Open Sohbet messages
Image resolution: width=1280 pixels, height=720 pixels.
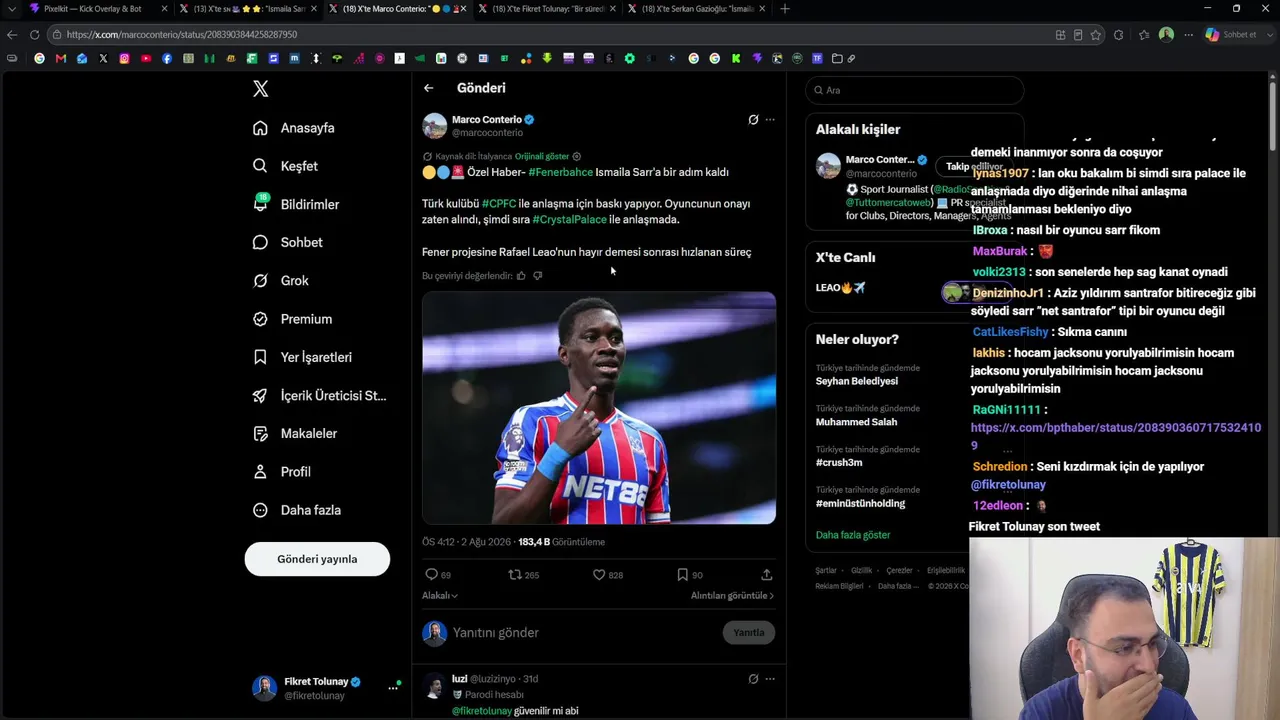[287, 242]
